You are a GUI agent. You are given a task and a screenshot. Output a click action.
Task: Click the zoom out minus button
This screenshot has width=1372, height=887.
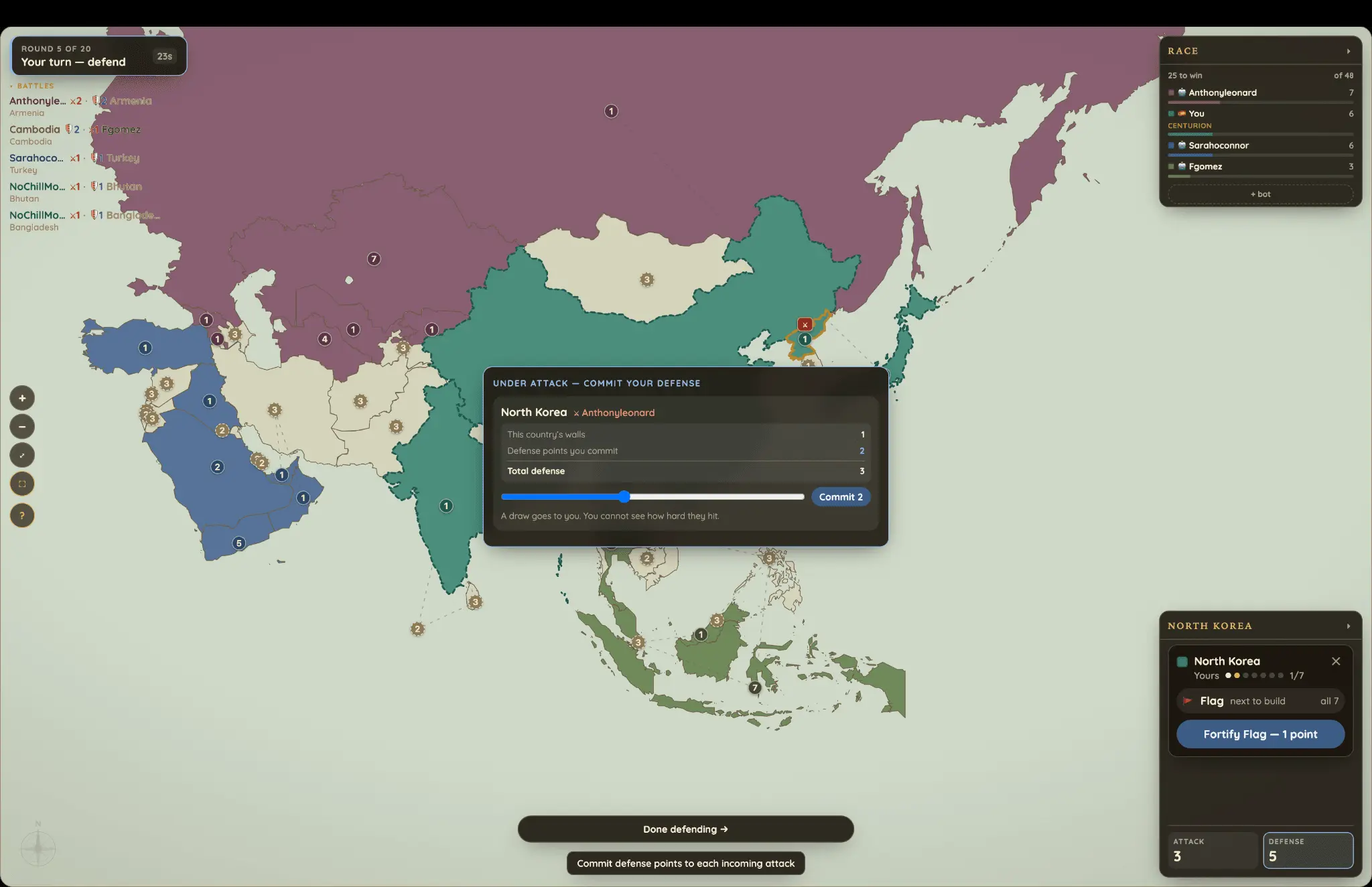(x=22, y=427)
